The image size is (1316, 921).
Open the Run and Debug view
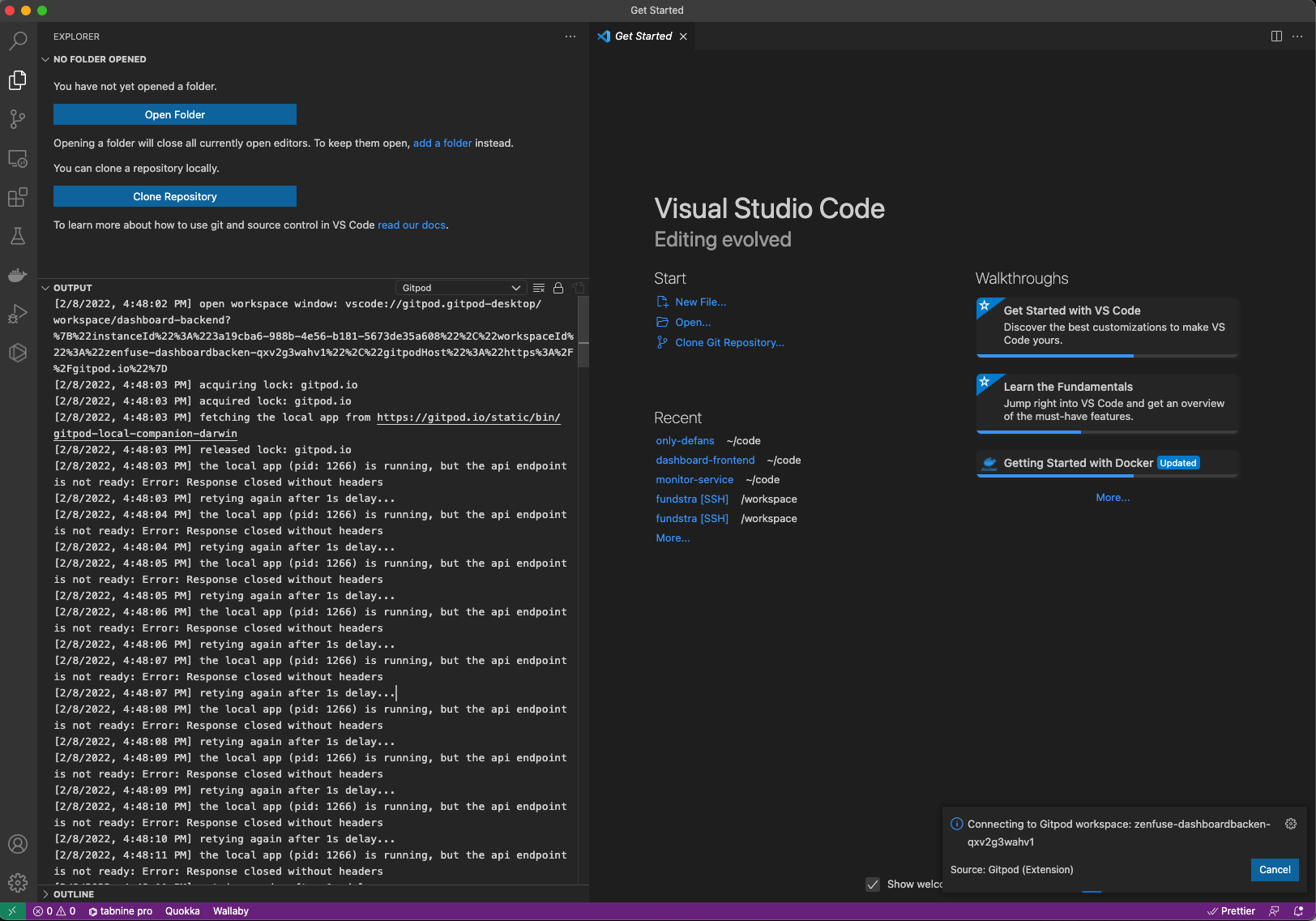[17, 314]
